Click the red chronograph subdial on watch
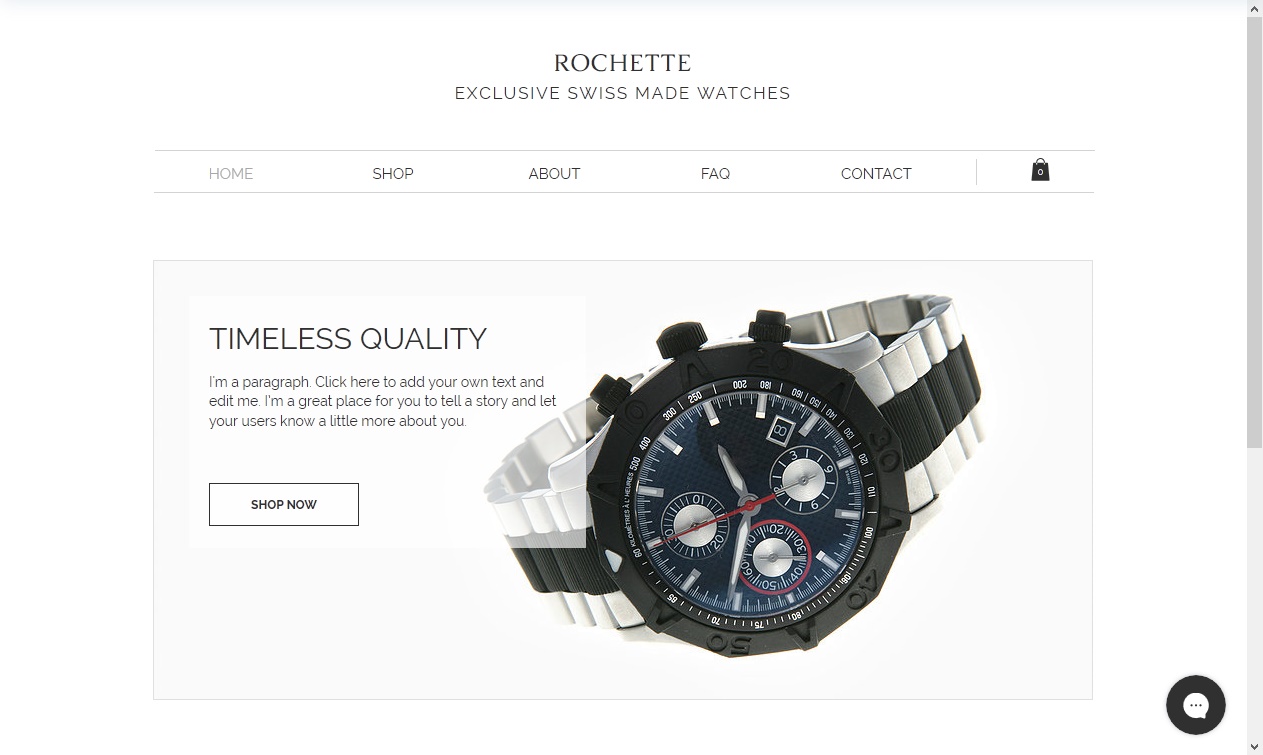The height and width of the screenshot is (755, 1263). click(x=774, y=557)
